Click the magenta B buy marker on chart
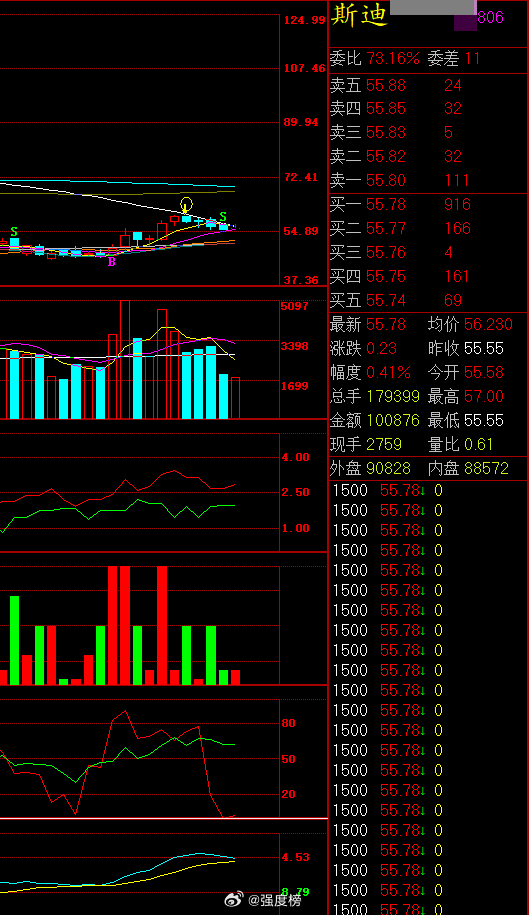The width and height of the screenshot is (529, 915). [111, 262]
